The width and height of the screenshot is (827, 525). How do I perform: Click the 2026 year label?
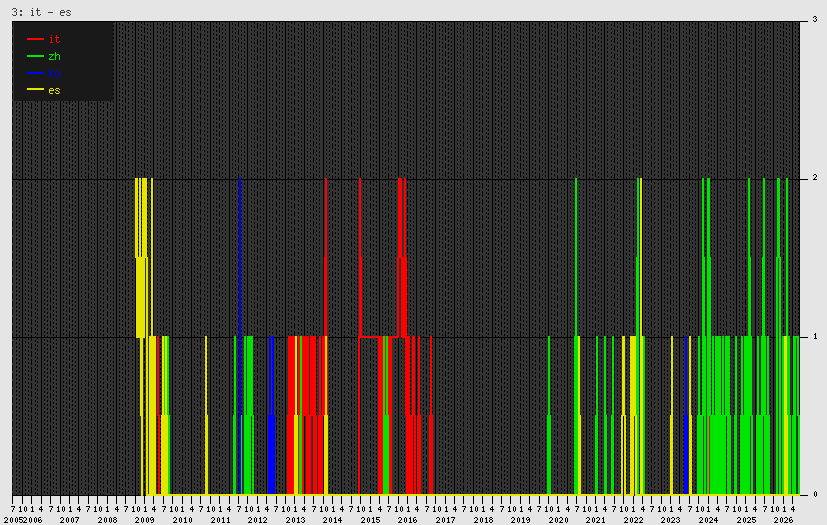coord(783,520)
